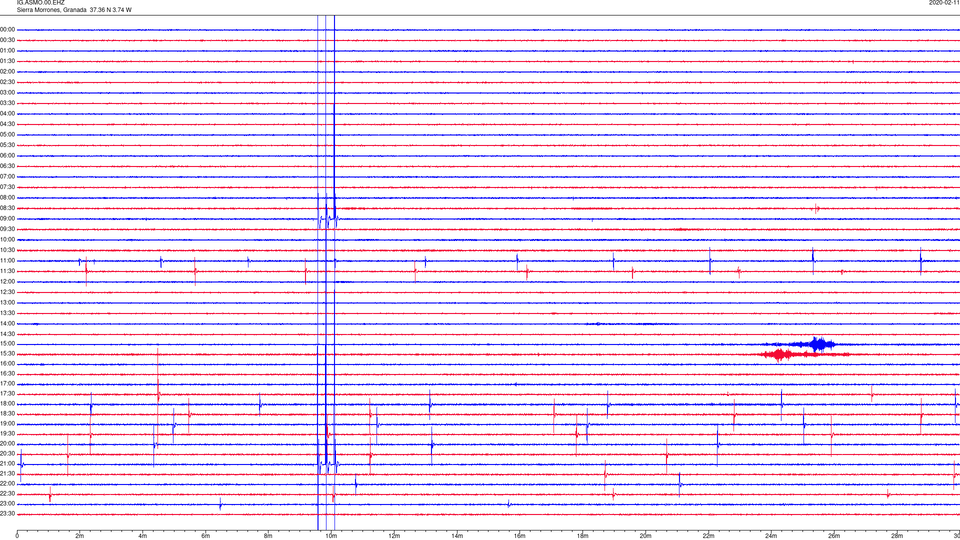Viewport: 960px width, 540px height.
Task: Select the 08:00 trace time label
Action: tap(8, 198)
